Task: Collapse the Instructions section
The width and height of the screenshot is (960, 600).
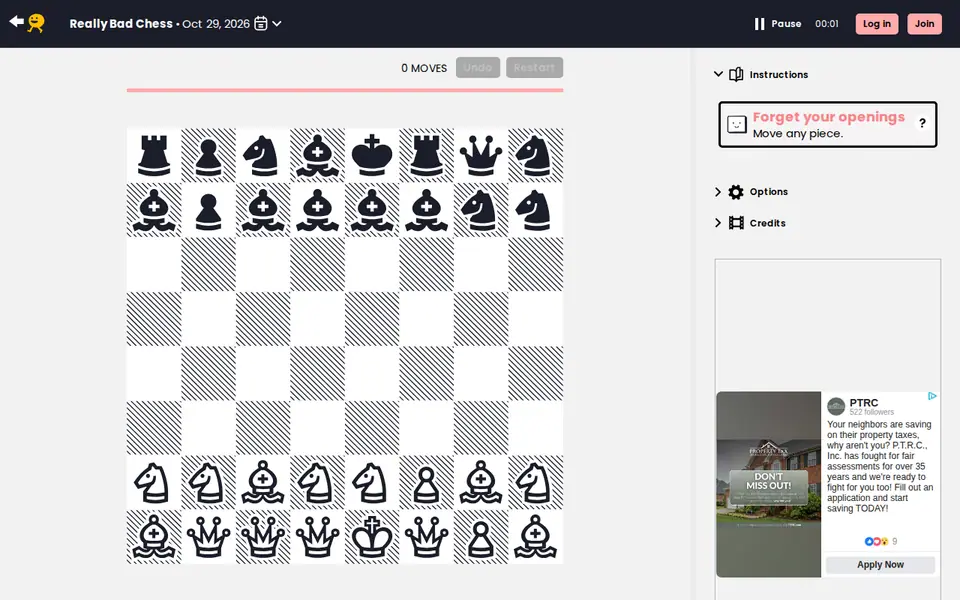Action: (718, 74)
